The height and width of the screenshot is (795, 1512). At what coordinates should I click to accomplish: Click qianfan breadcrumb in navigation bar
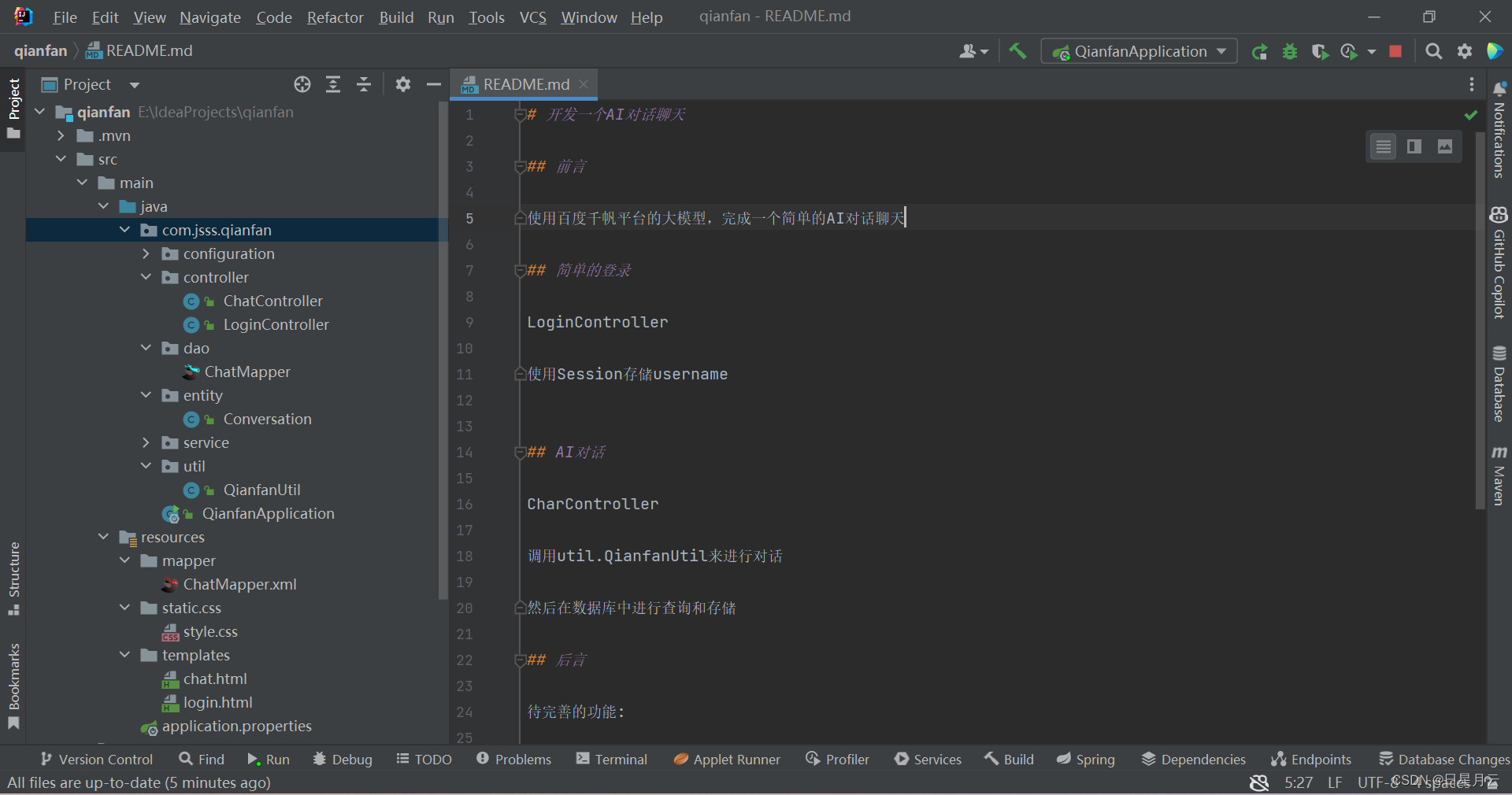(41, 50)
